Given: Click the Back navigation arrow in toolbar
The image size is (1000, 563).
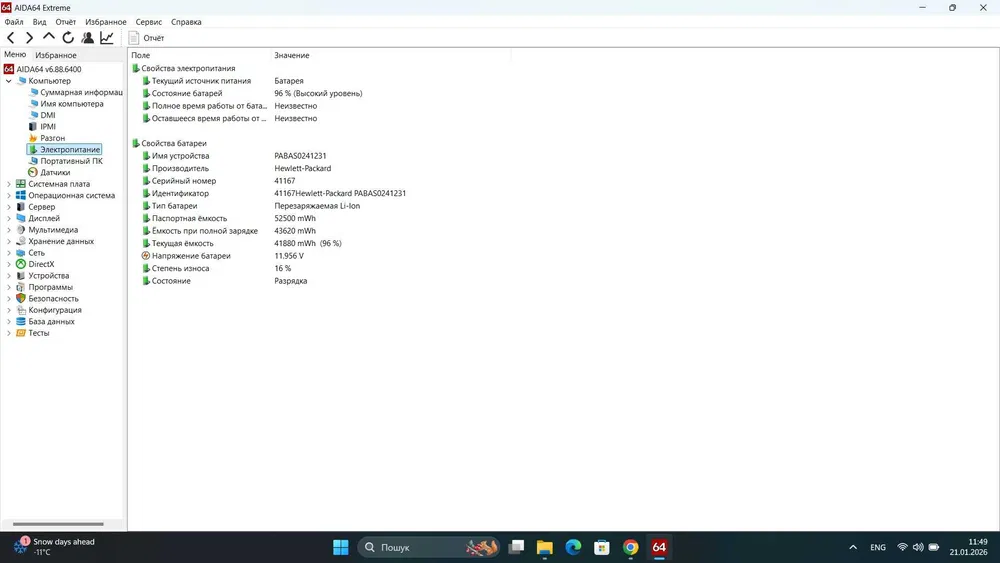Looking at the screenshot, I should [11, 38].
